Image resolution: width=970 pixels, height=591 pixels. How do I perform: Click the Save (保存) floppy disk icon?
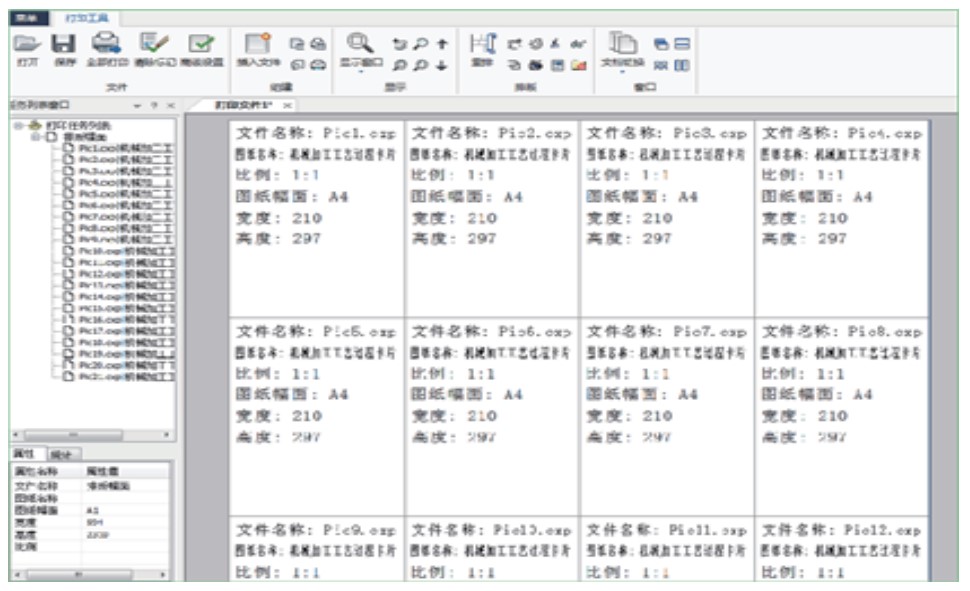(63, 42)
